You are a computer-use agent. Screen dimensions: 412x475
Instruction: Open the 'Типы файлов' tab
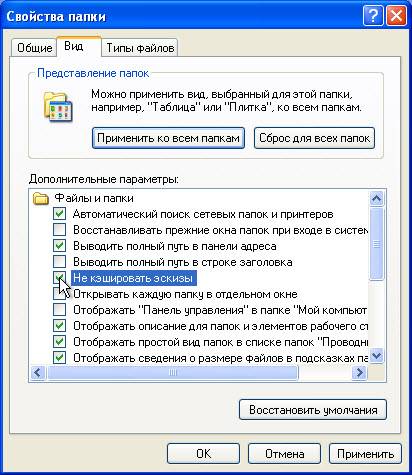[140, 48]
